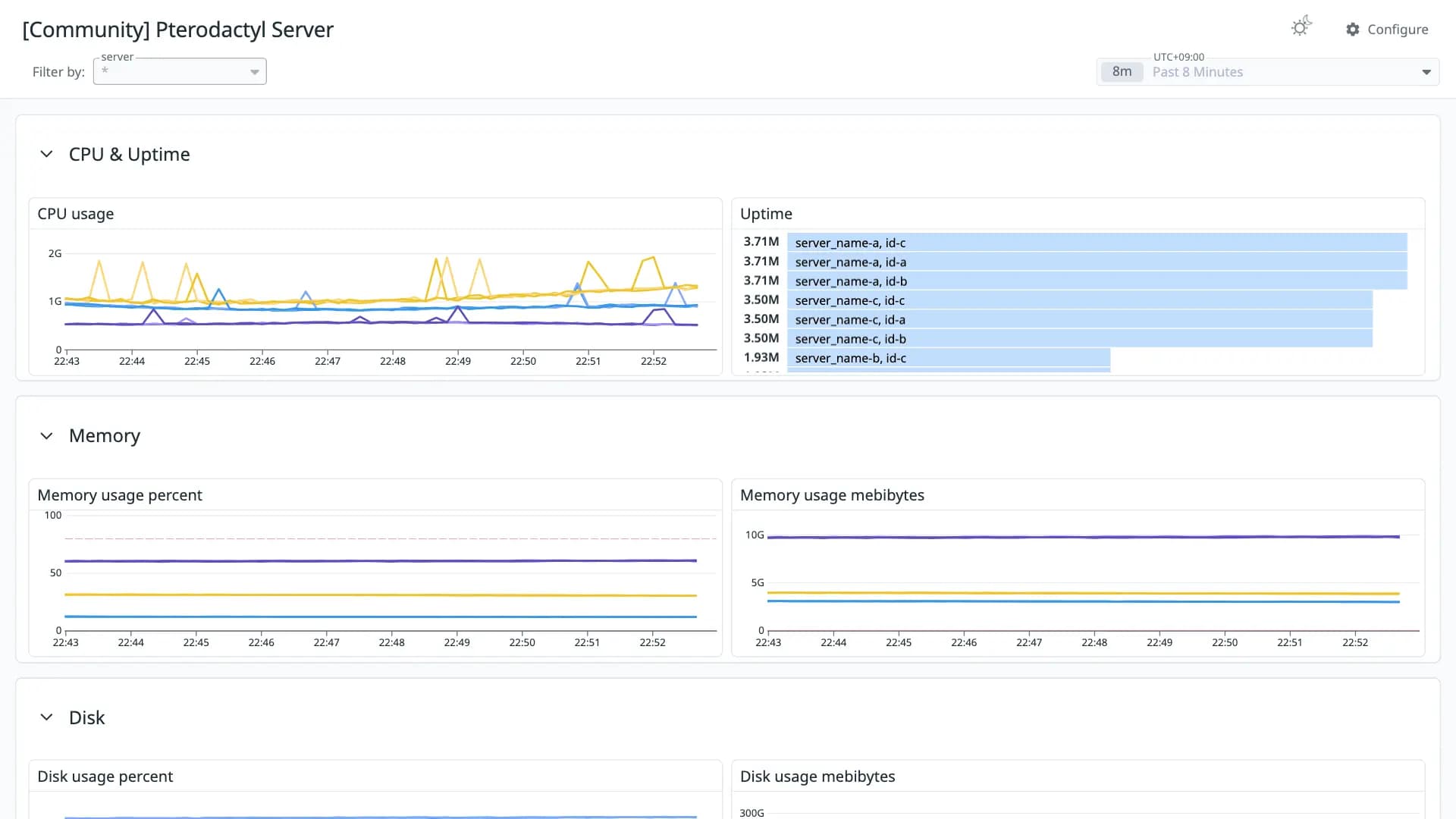Click the CPU & Uptime section heading
This screenshot has width=1456, height=819.
coord(129,155)
